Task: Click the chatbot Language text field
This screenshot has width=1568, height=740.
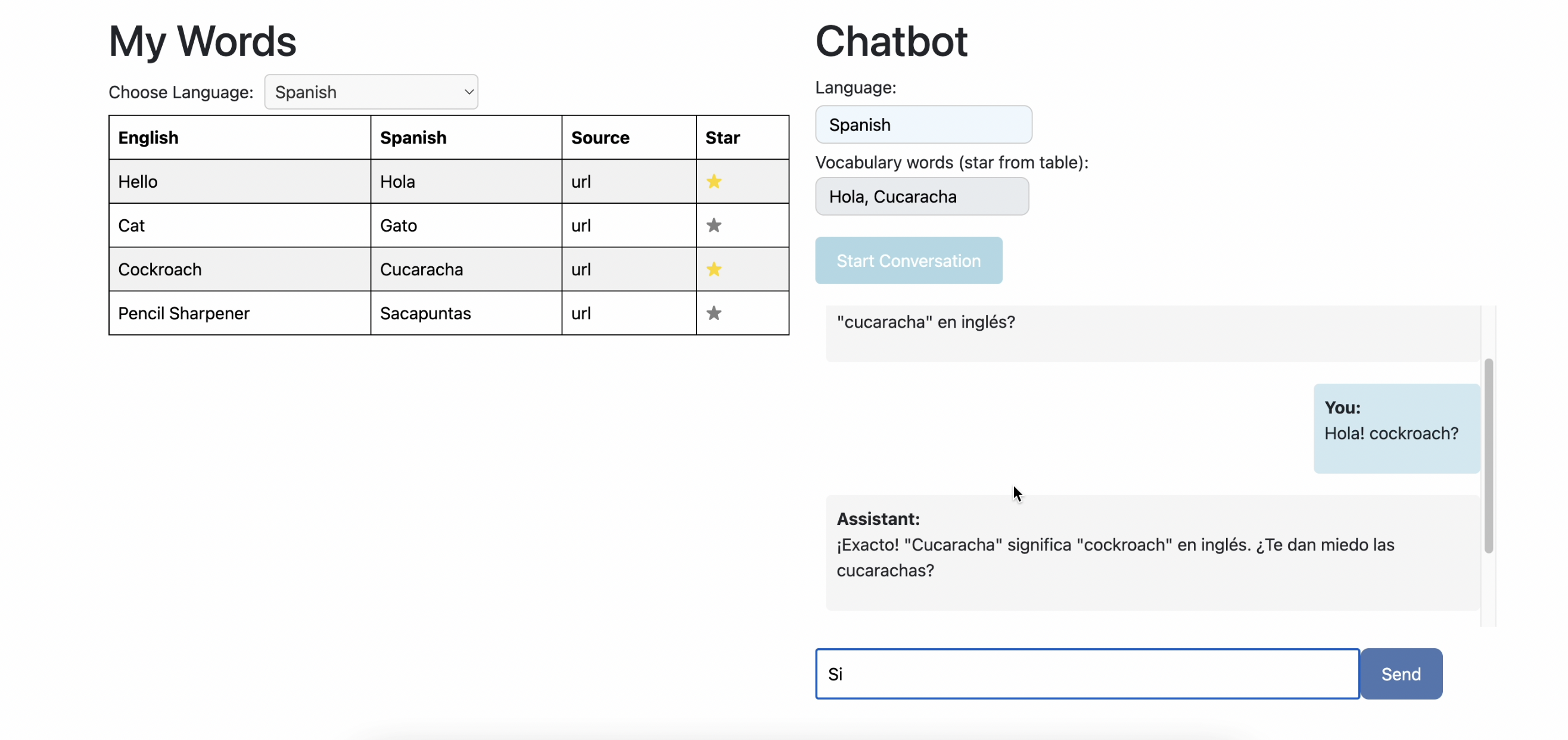Action: click(923, 125)
